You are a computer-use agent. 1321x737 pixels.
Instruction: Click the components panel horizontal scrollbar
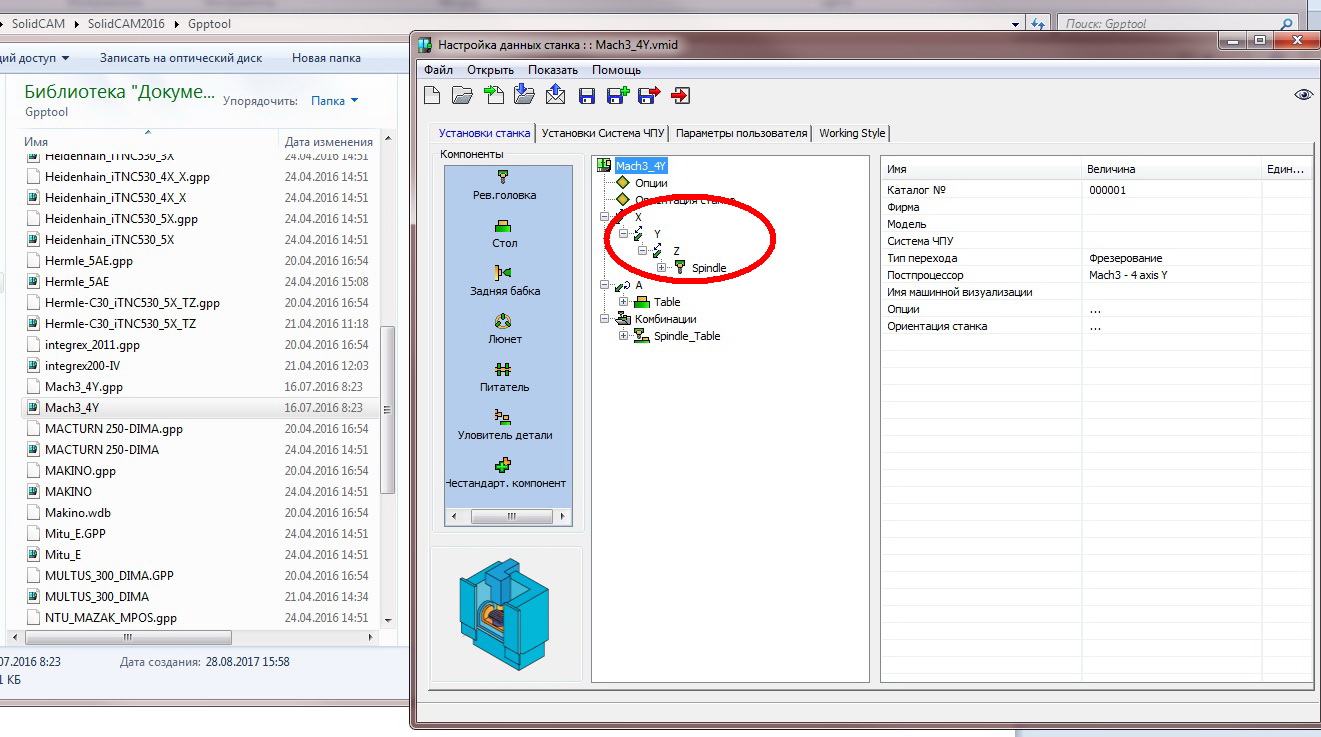[x=510, y=516]
